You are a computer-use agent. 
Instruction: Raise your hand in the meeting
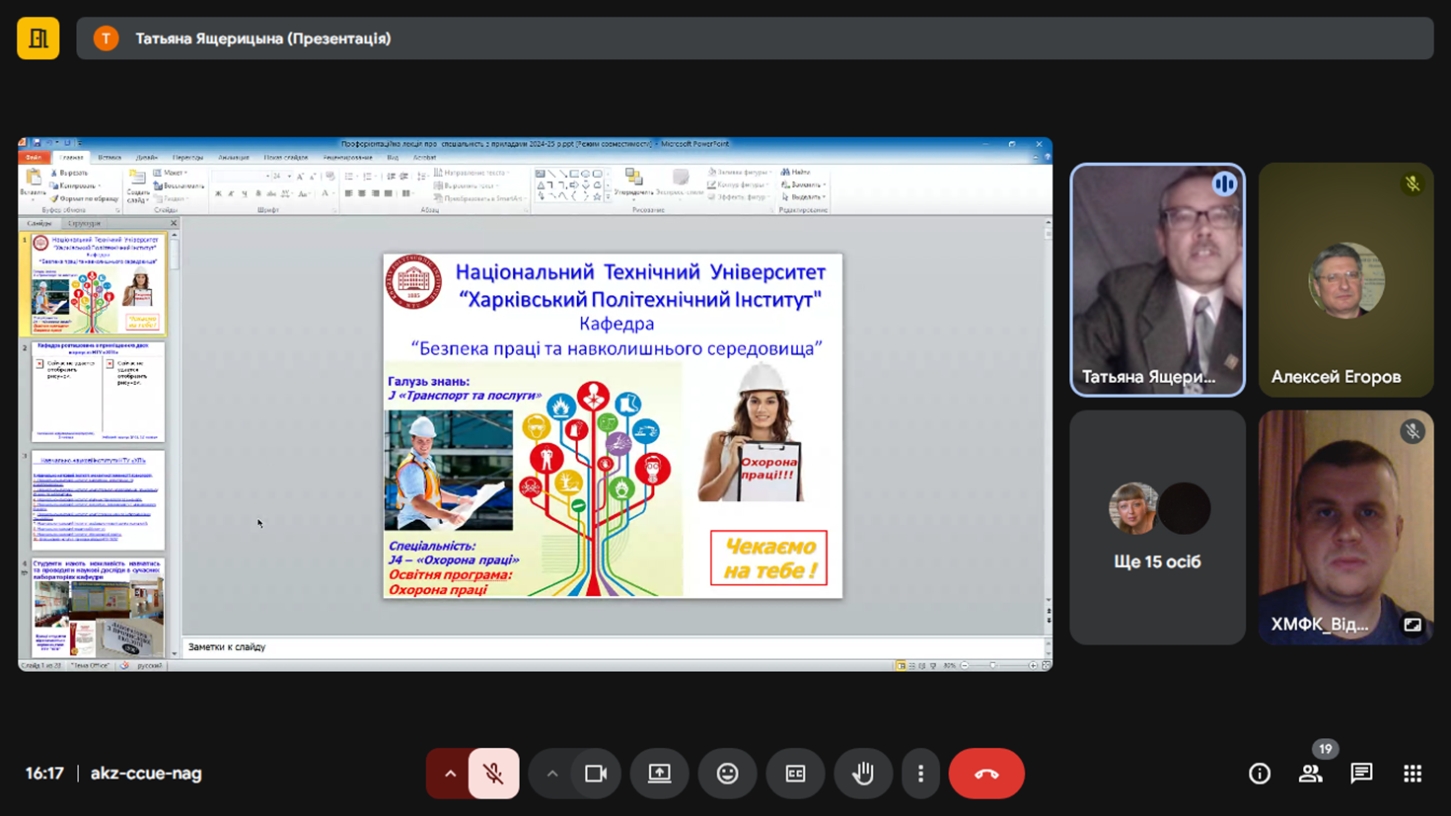point(863,774)
